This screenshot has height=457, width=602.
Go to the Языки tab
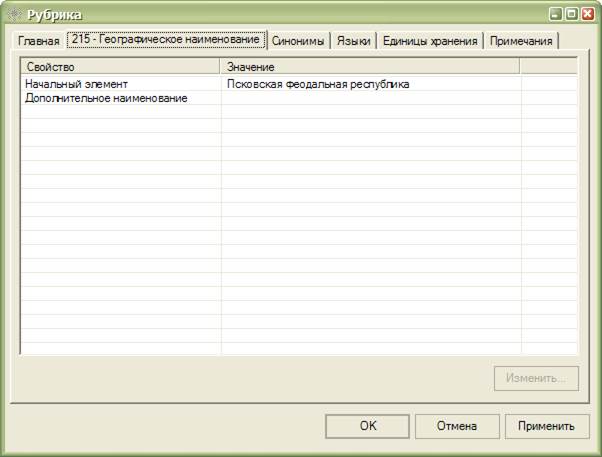(354, 41)
